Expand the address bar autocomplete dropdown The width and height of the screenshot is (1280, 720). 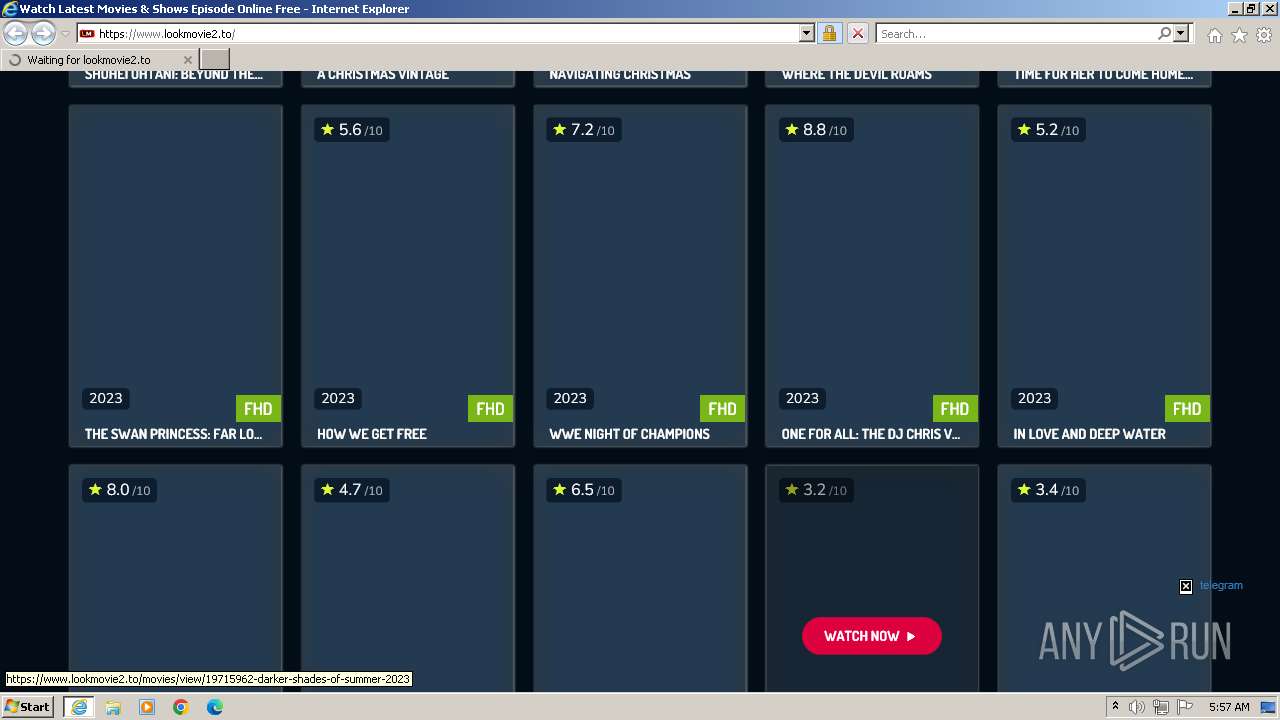[x=807, y=33]
